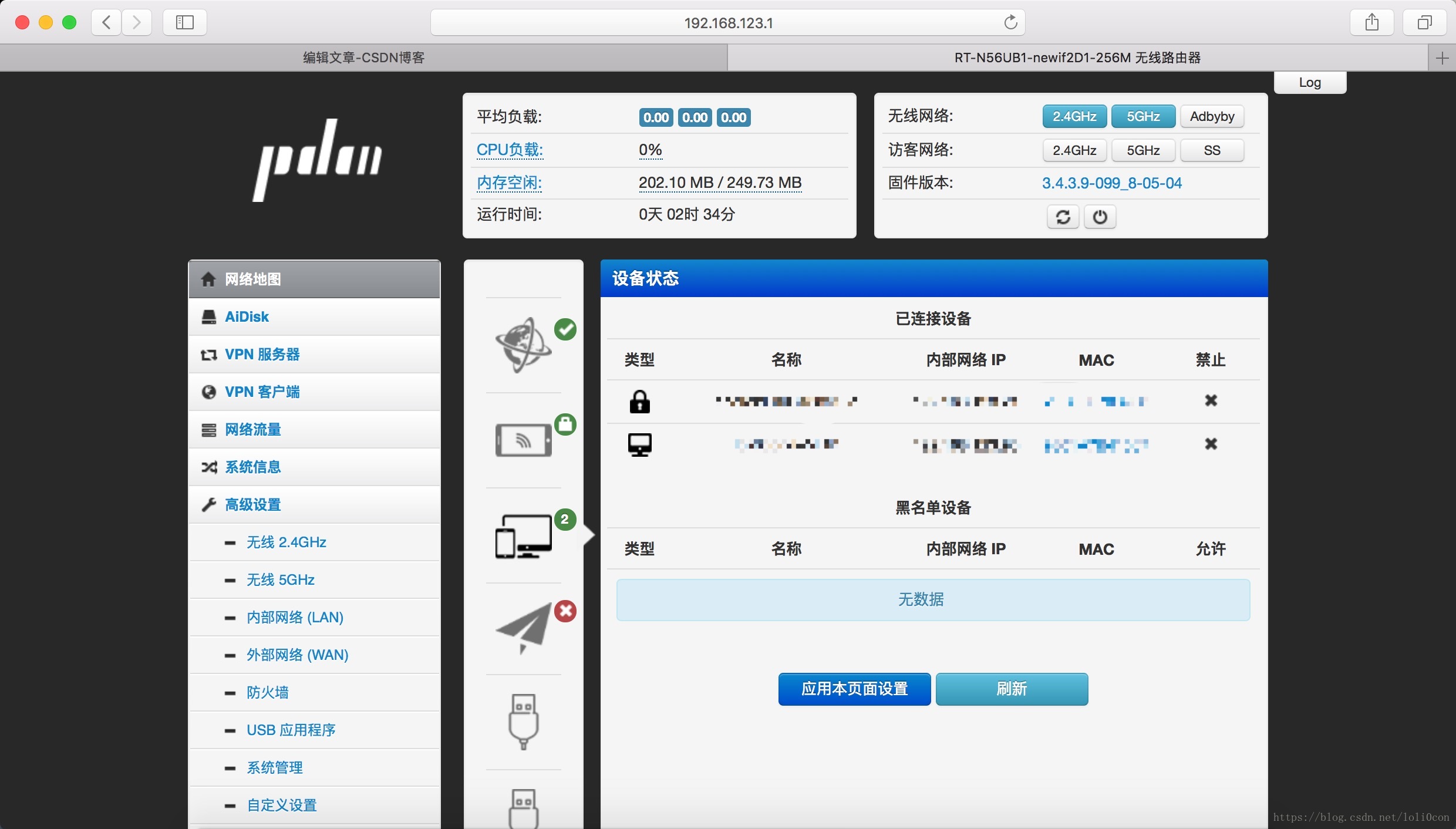Click the router reboot power icon
The height and width of the screenshot is (829, 1456).
coord(1100,217)
